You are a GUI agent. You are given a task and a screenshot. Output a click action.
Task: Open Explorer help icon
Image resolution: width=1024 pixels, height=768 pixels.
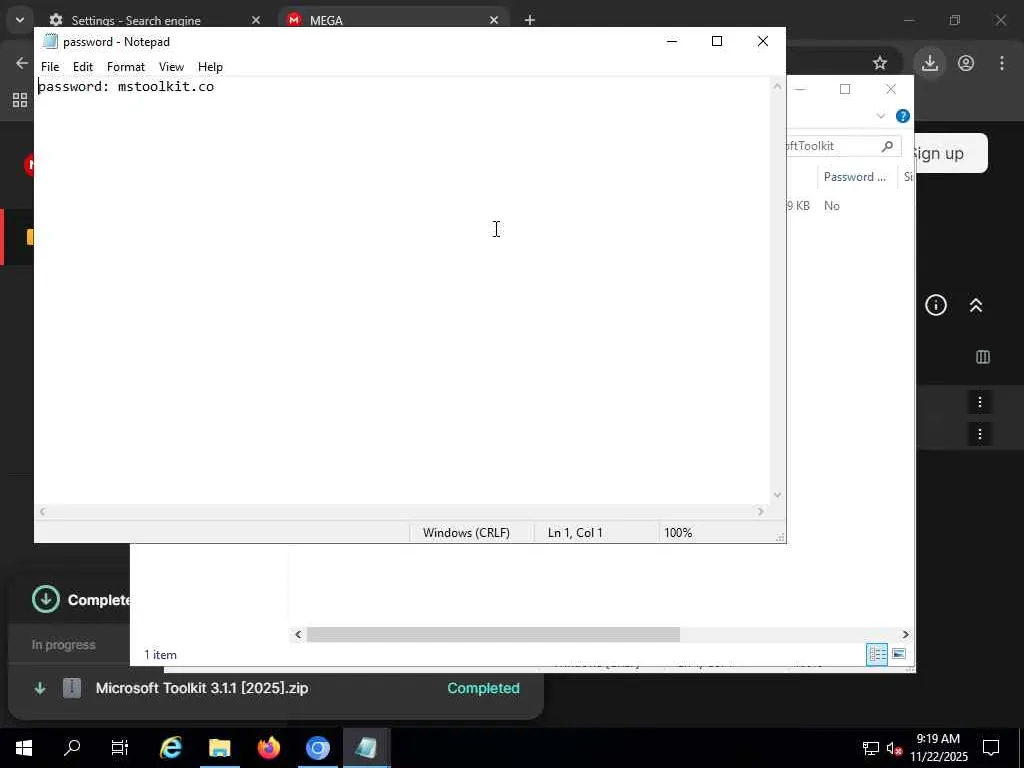click(x=903, y=116)
